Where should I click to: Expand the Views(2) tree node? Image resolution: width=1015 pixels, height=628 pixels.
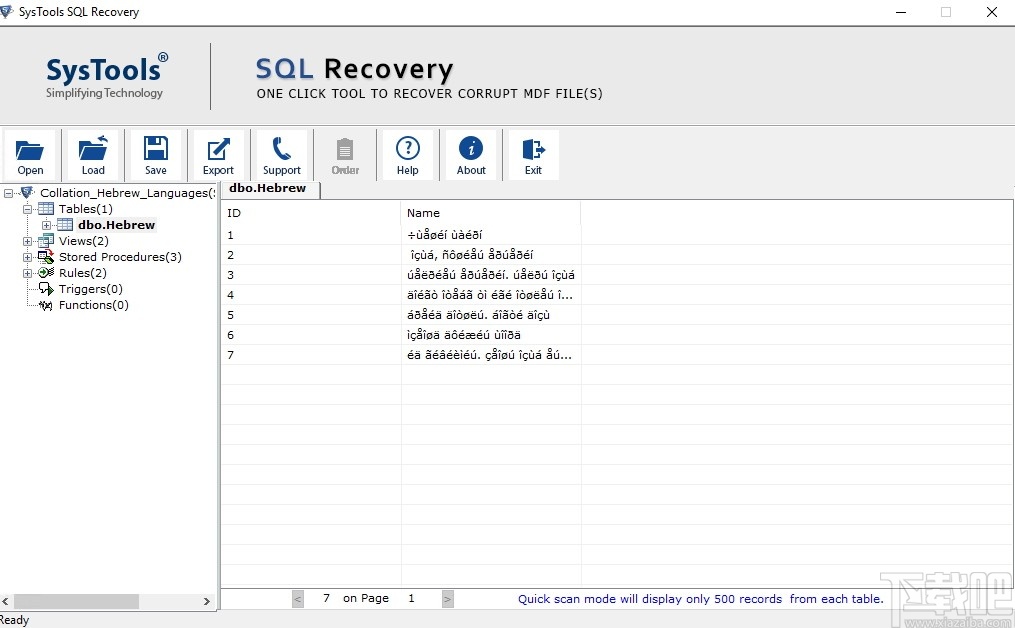(x=28, y=241)
